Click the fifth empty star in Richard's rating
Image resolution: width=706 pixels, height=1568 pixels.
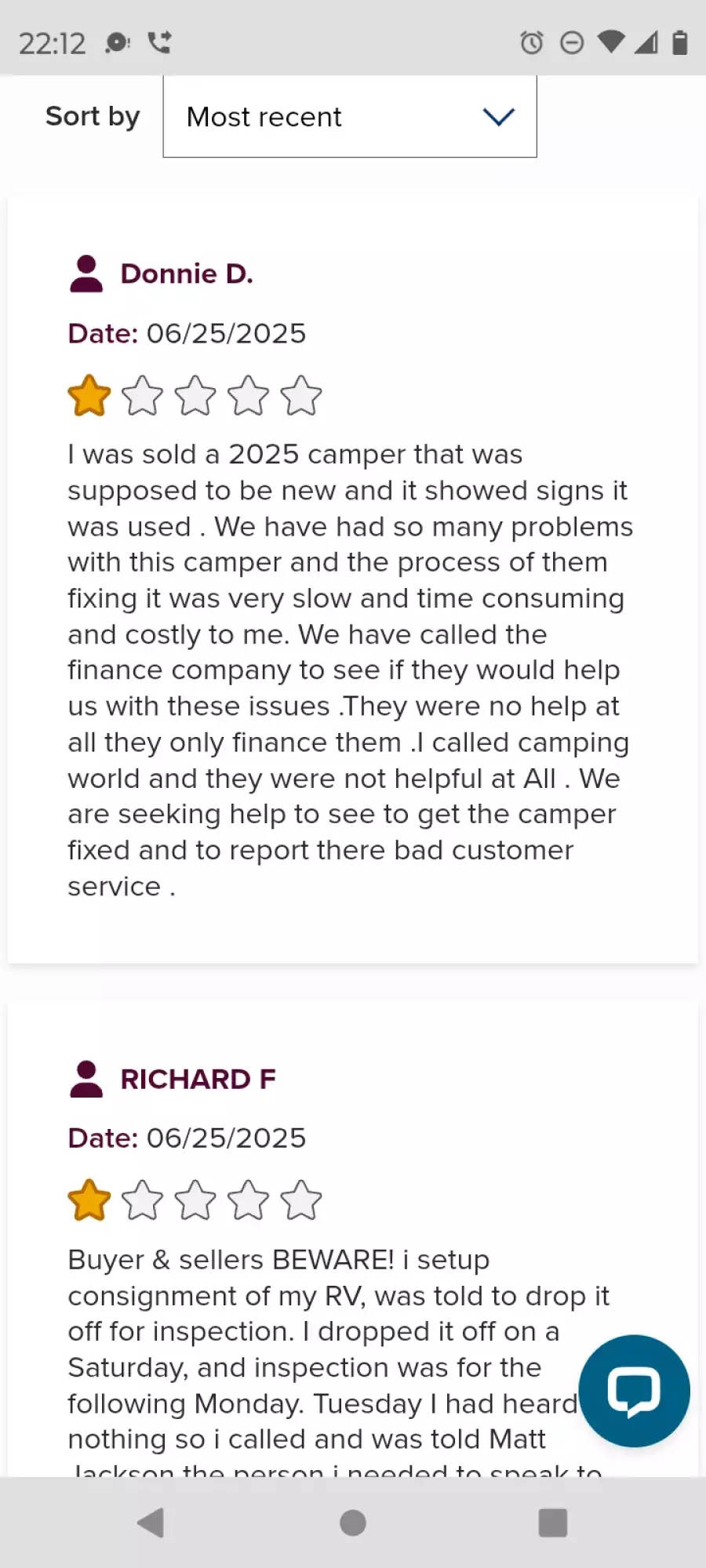pos(301,1200)
